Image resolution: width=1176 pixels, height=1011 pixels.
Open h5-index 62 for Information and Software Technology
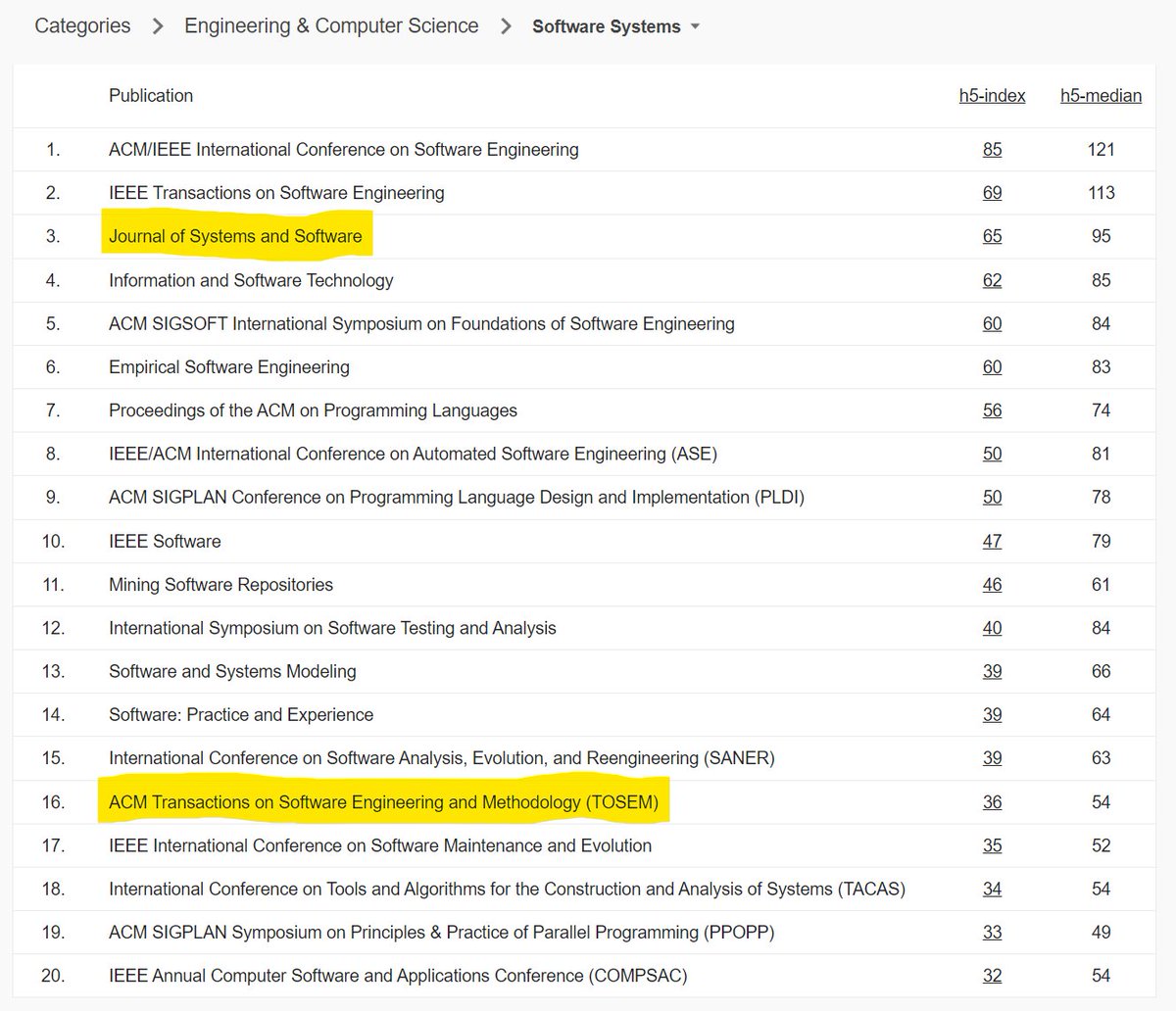pyautogui.click(x=992, y=280)
